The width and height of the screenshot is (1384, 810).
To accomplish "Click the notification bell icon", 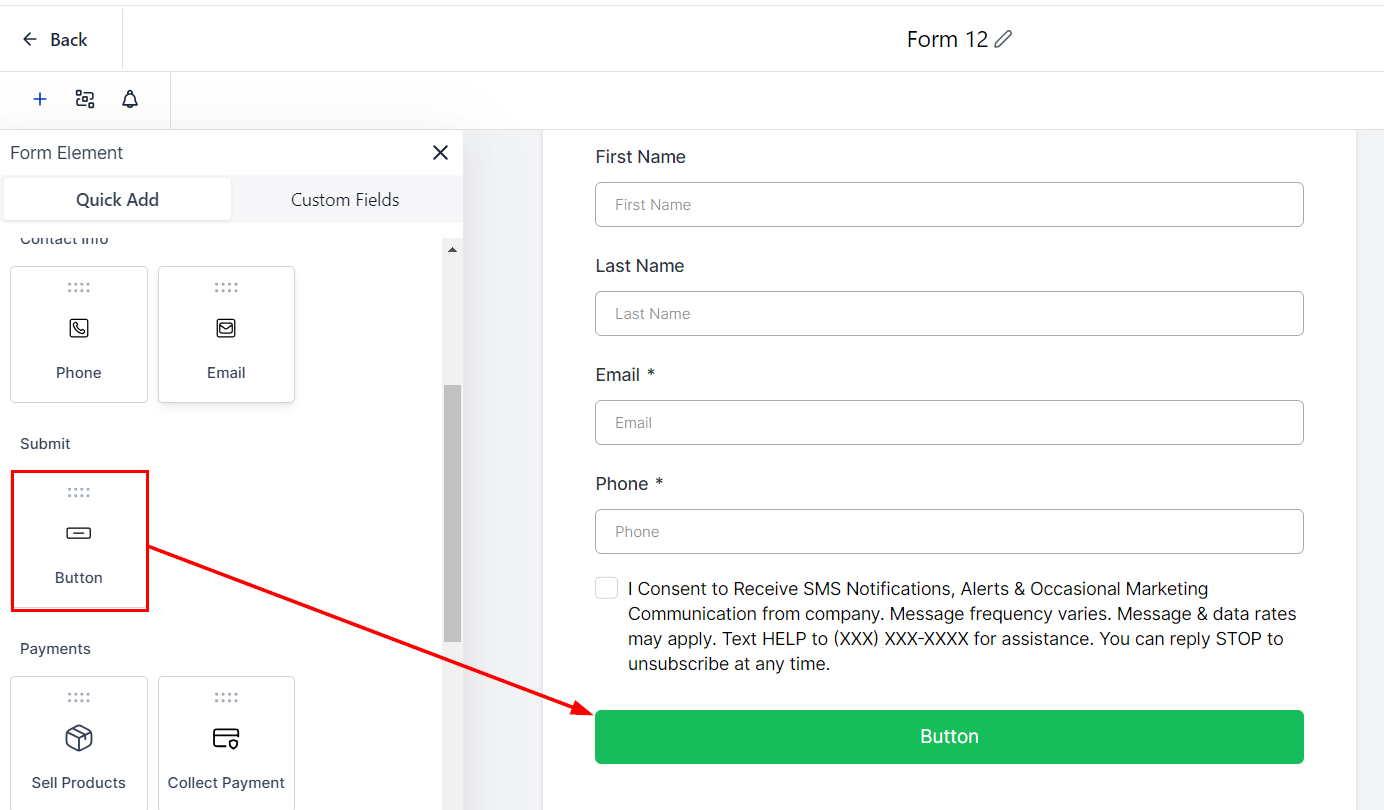I will coord(130,99).
